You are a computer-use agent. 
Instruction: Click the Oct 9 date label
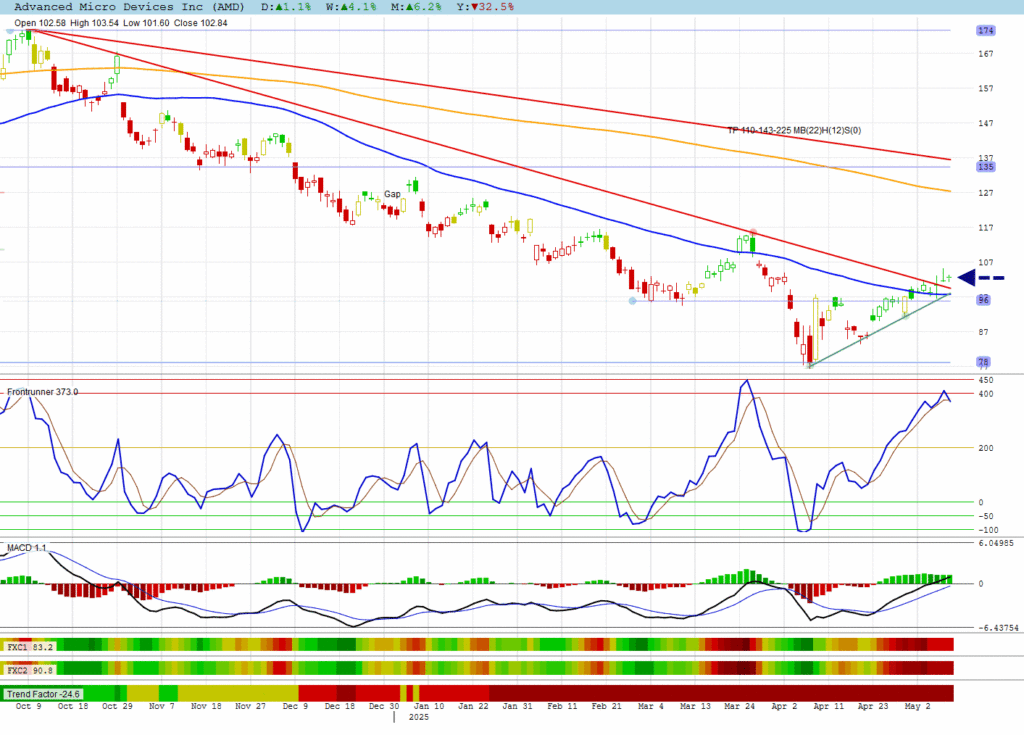pyautogui.click(x=28, y=706)
